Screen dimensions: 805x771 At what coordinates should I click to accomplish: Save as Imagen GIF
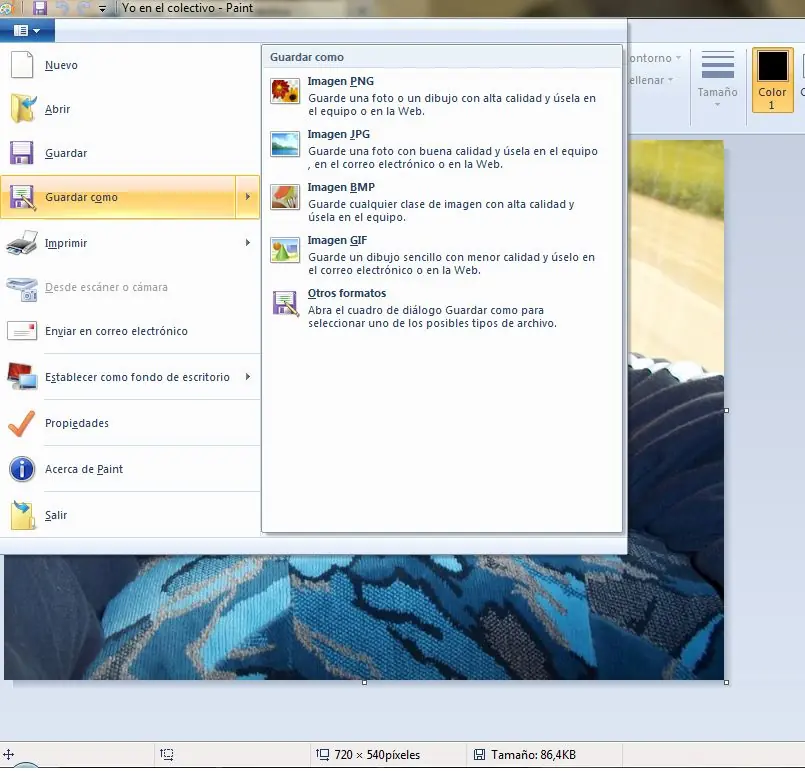(442, 255)
